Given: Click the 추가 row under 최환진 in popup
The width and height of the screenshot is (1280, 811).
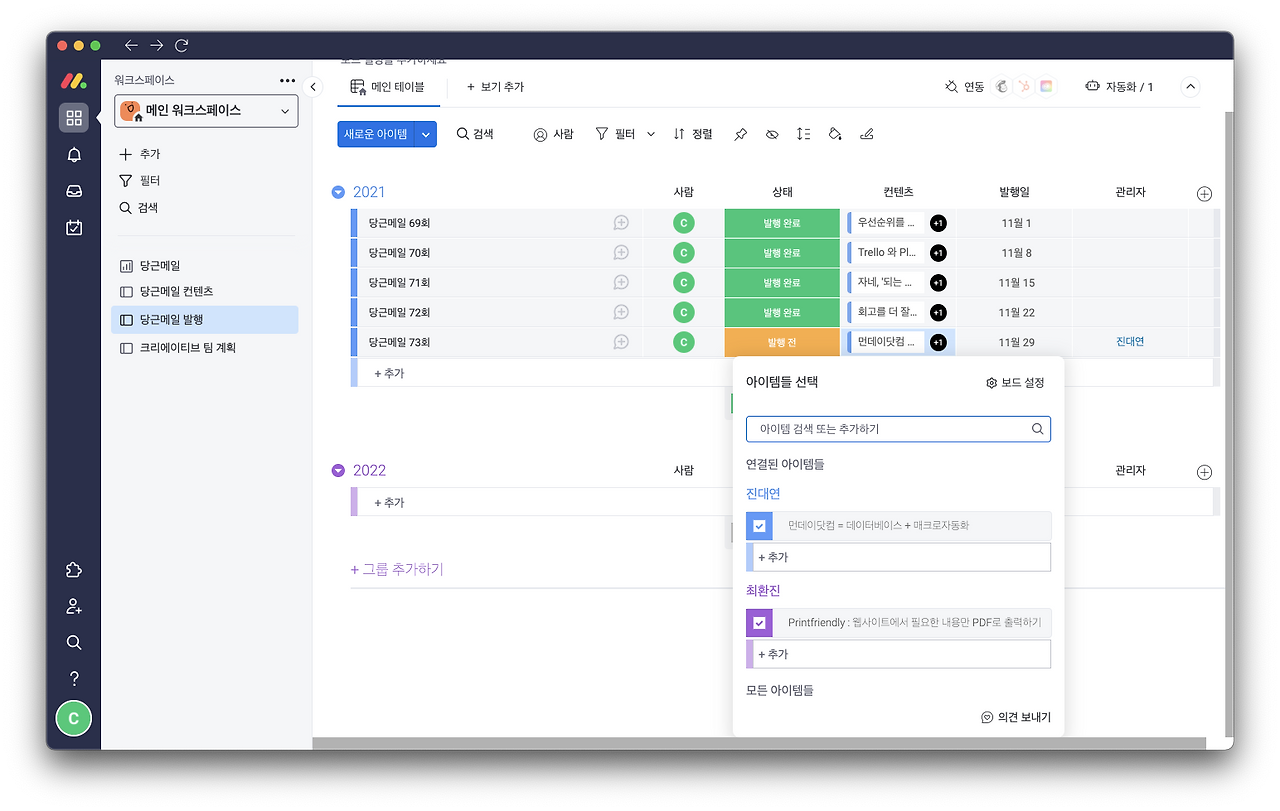Looking at the screenshot, I should (x=898, y=654).
